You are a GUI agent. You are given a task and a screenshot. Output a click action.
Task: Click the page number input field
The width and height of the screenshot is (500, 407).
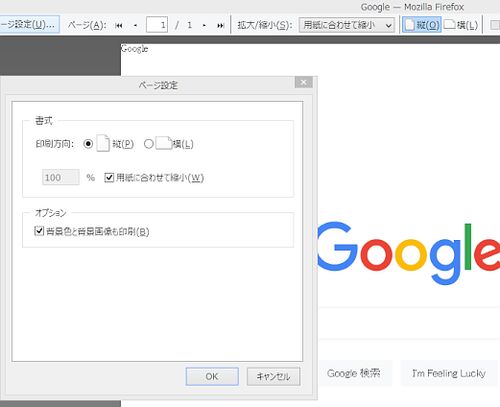pyautogui.click(x=157, y=25)
